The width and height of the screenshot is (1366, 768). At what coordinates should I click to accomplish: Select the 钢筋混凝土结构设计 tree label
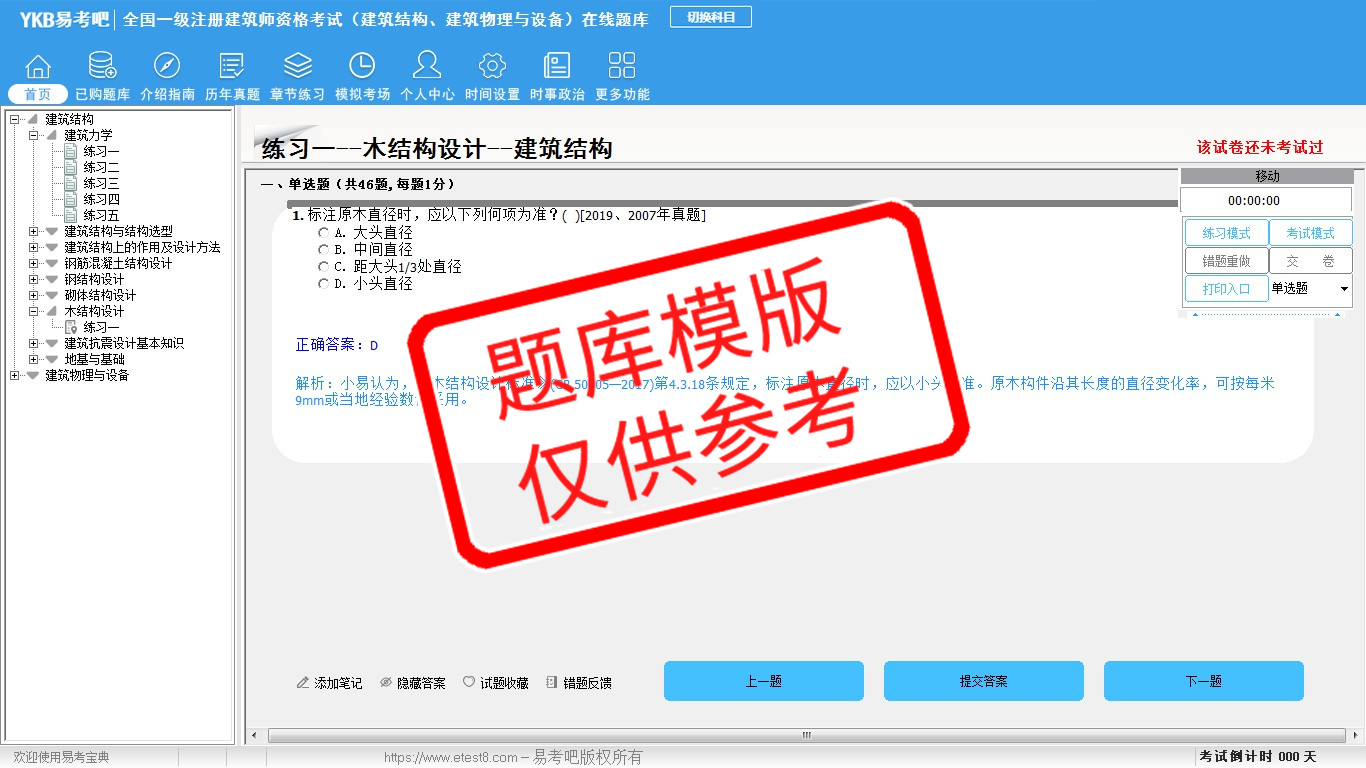click(118, 263)
